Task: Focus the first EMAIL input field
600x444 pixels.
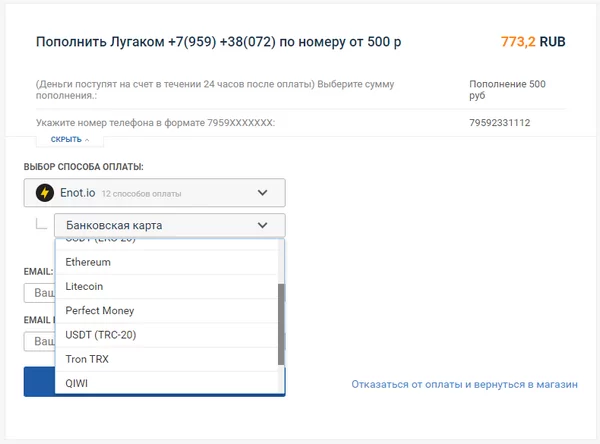Action: [40, 294]
